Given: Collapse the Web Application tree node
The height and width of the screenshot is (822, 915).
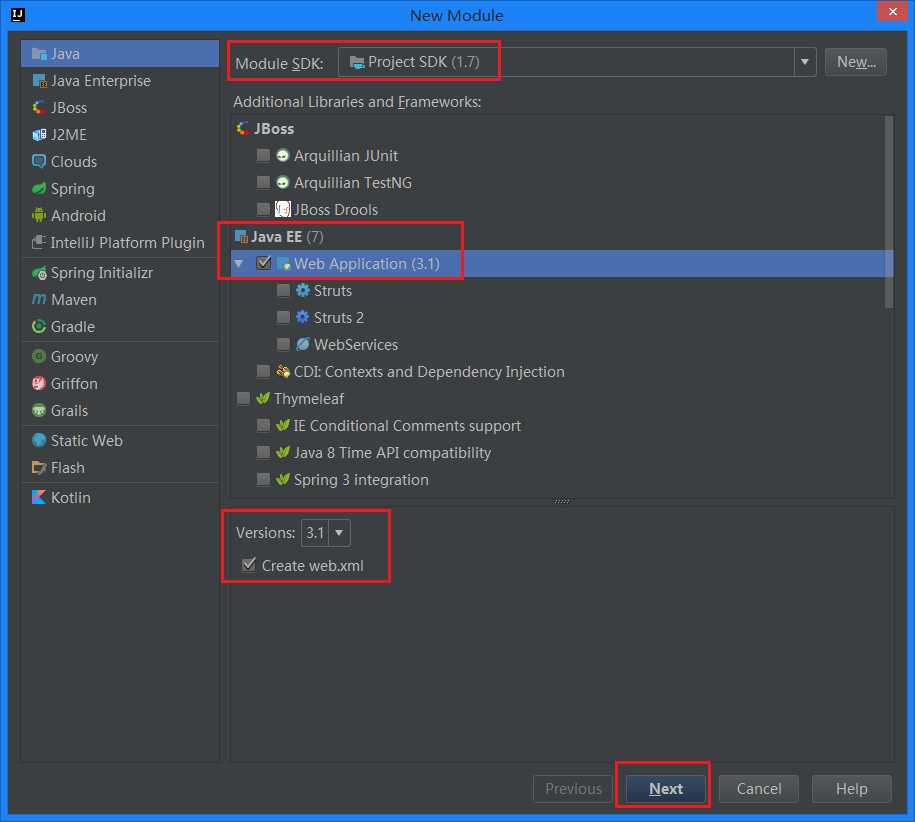Looking at the screenshot, I should [x=239, y=264].
